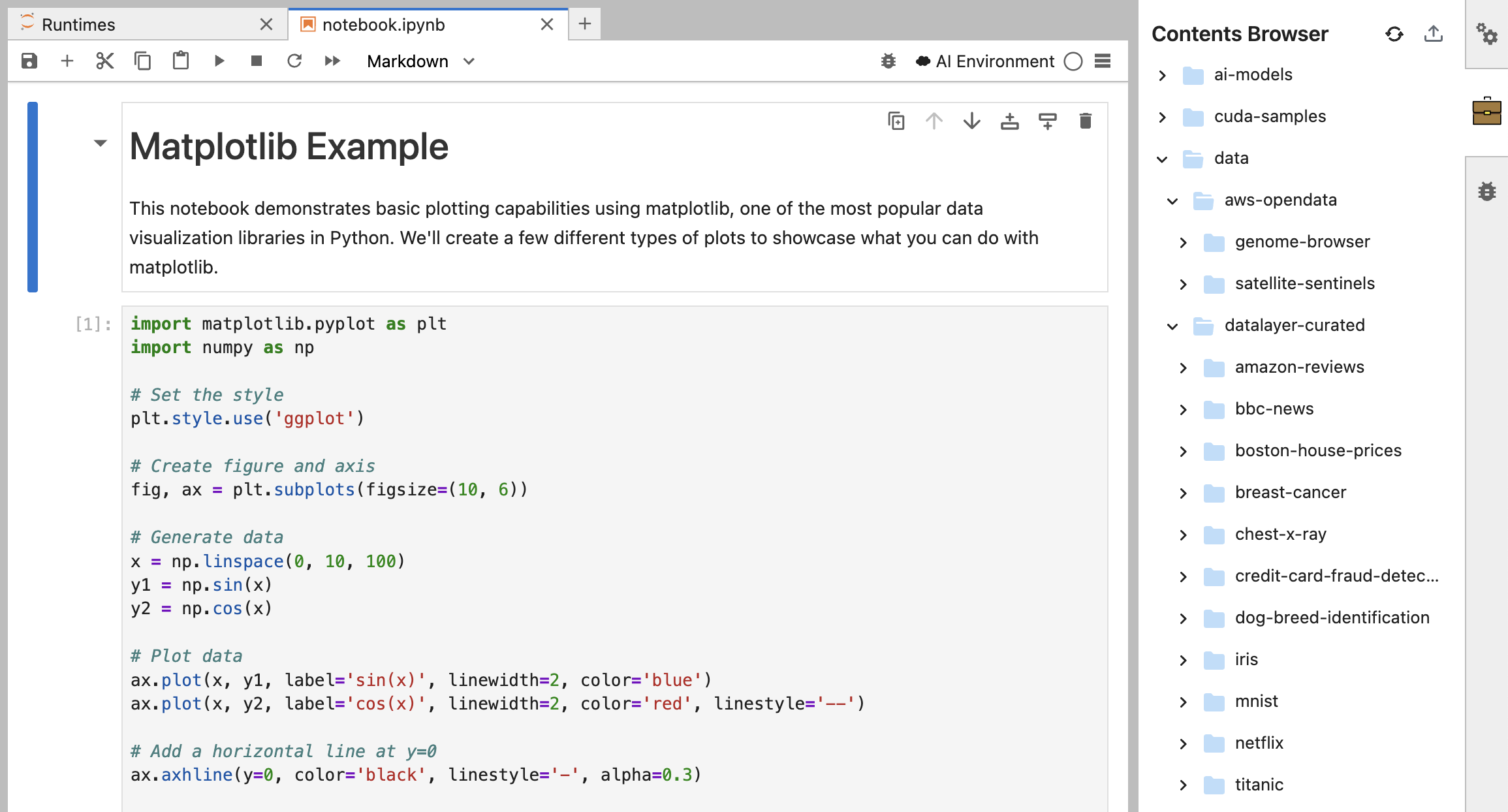
Task: Insert a cell below this cell
Action: coord(1048,121)
